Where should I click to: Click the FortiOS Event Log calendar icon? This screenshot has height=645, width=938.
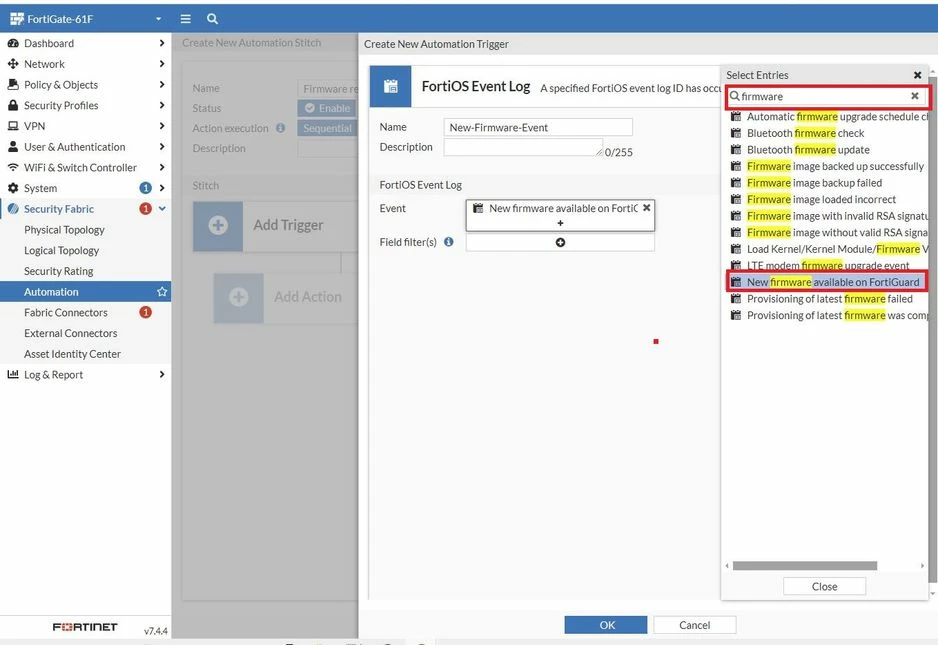(x=391, y=87)
